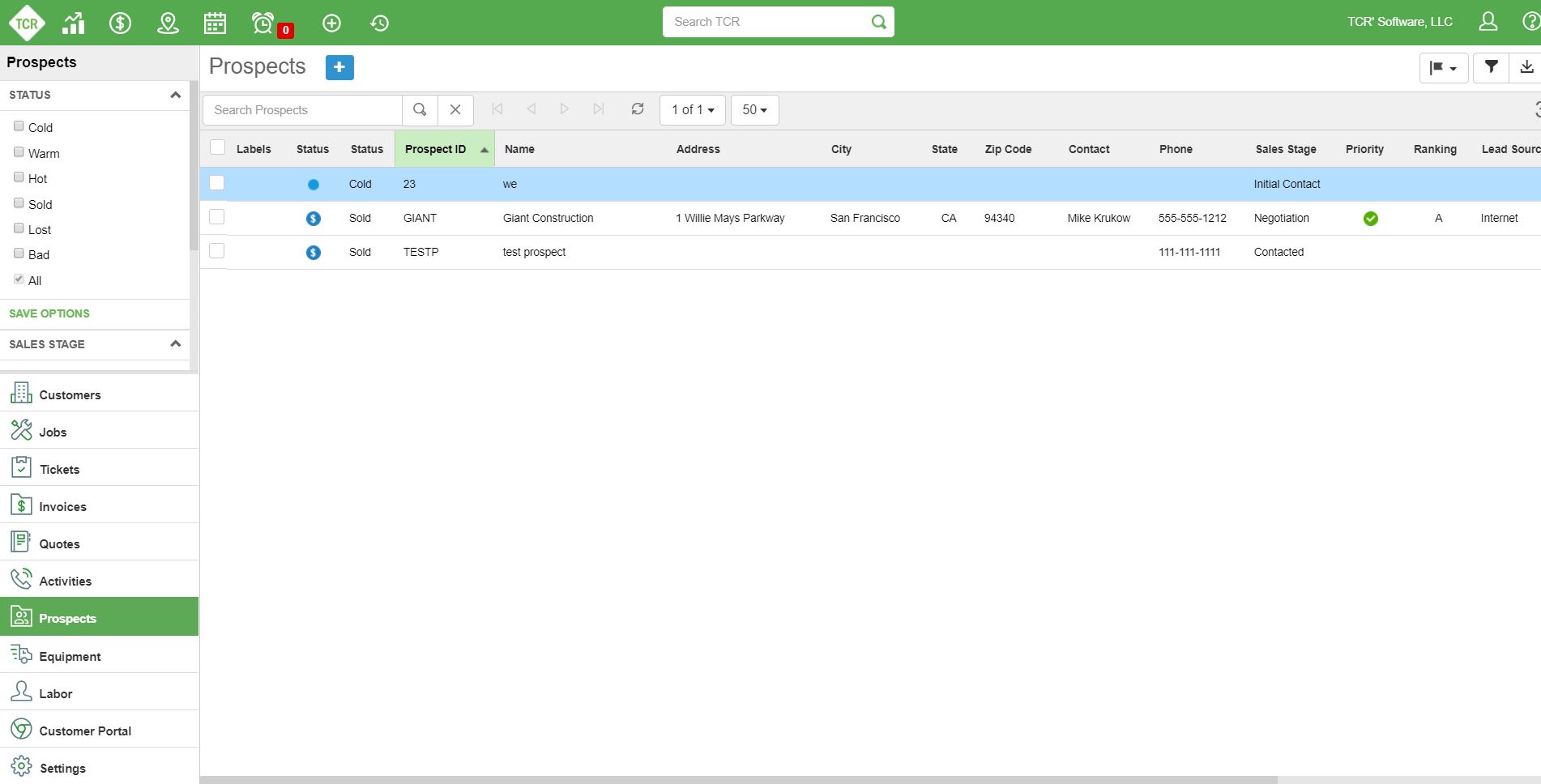This screenshot has height=784, width=1541.
Task: Enable the Hot status checkbox
Action: [x=19, y=177]
